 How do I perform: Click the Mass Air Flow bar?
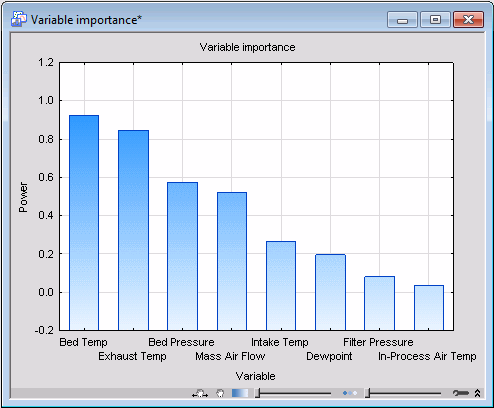pyautogui.click(x=232, y=261)
